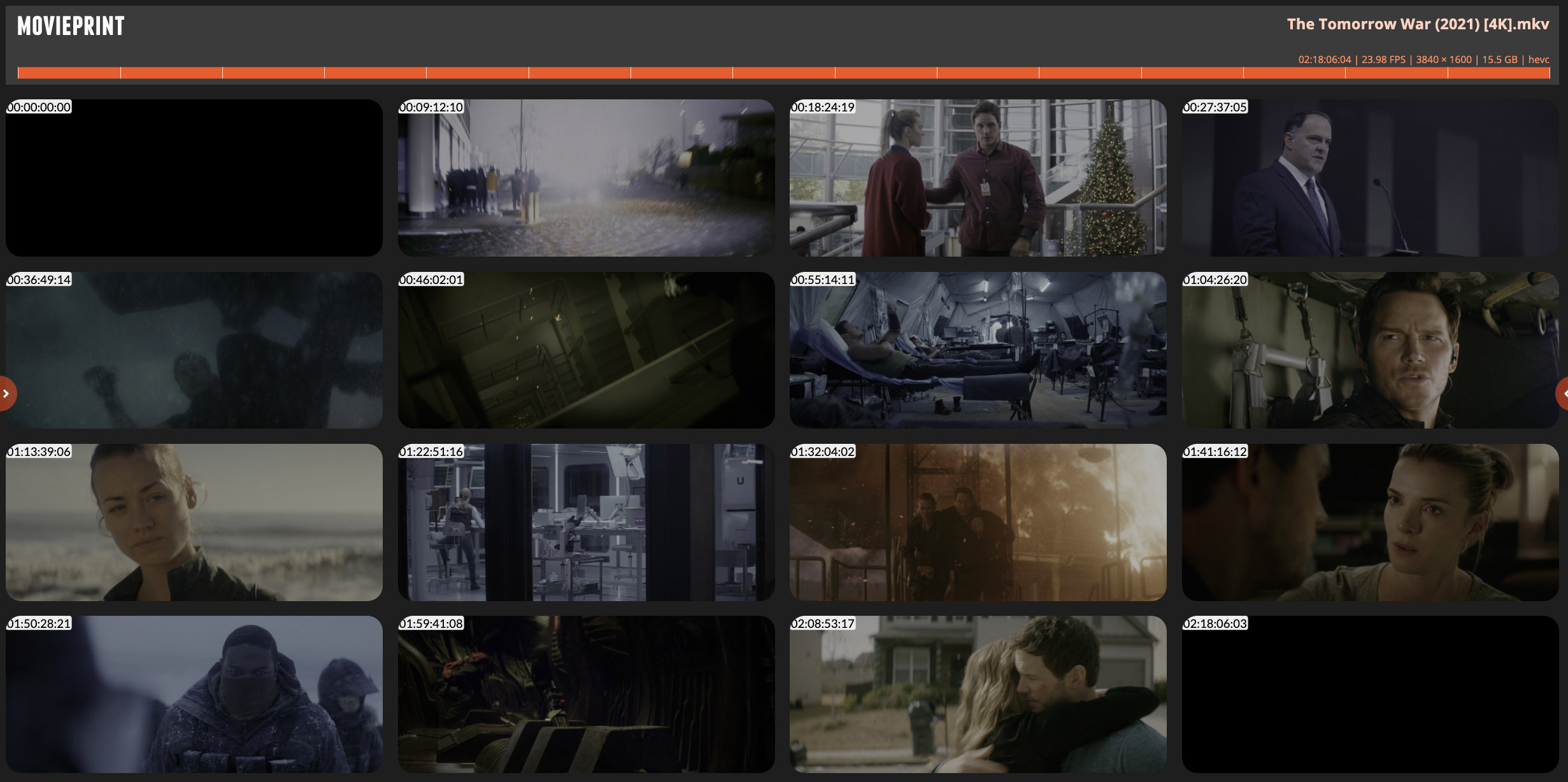Click the underwater frame at 00:36:49:14

coord(194,350)
